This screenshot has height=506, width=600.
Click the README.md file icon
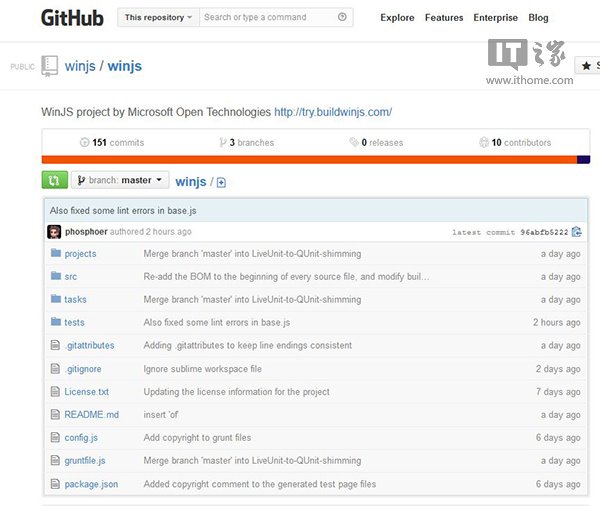[55, 415]
